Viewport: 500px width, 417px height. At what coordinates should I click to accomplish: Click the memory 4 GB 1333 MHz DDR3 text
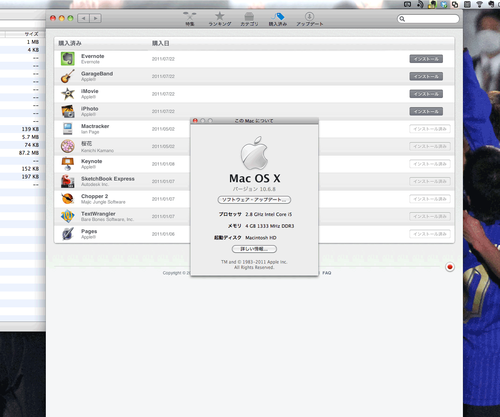click(x=270, y=226)
